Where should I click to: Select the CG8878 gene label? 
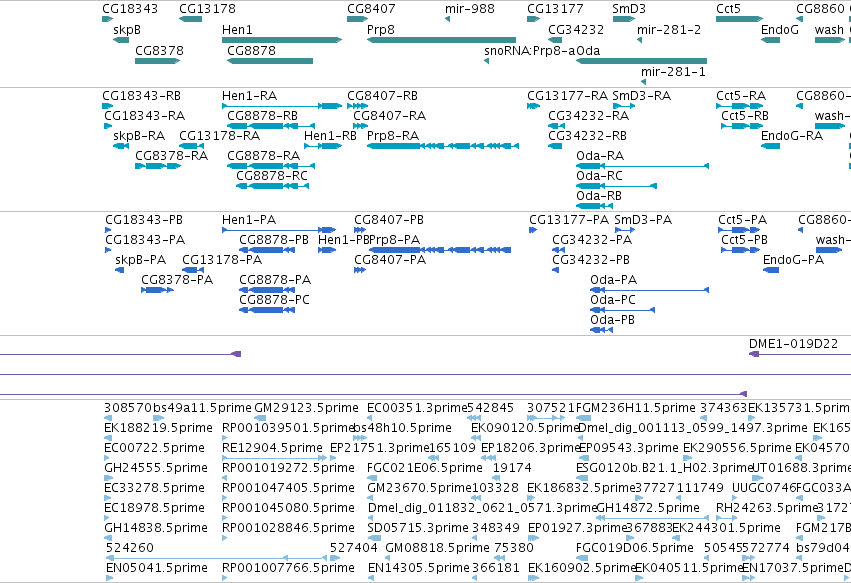251,50
